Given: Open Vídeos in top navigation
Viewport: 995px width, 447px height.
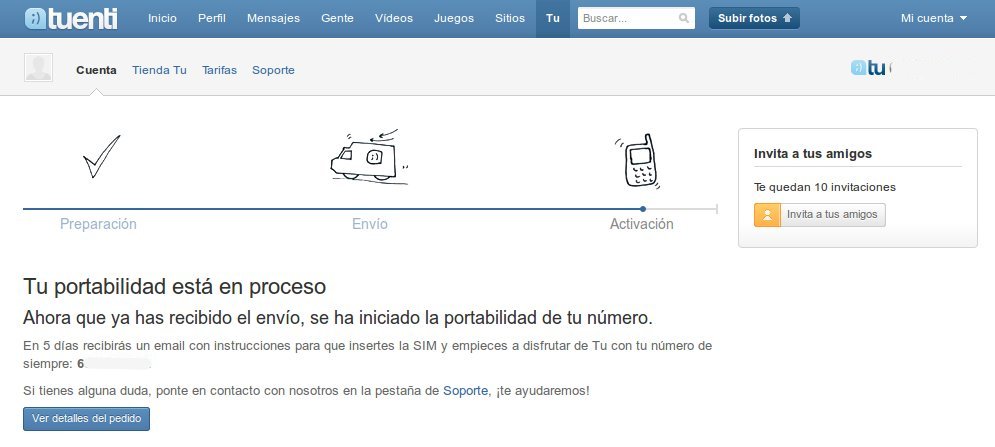Looking at the screenshot, I should point(394,18).
